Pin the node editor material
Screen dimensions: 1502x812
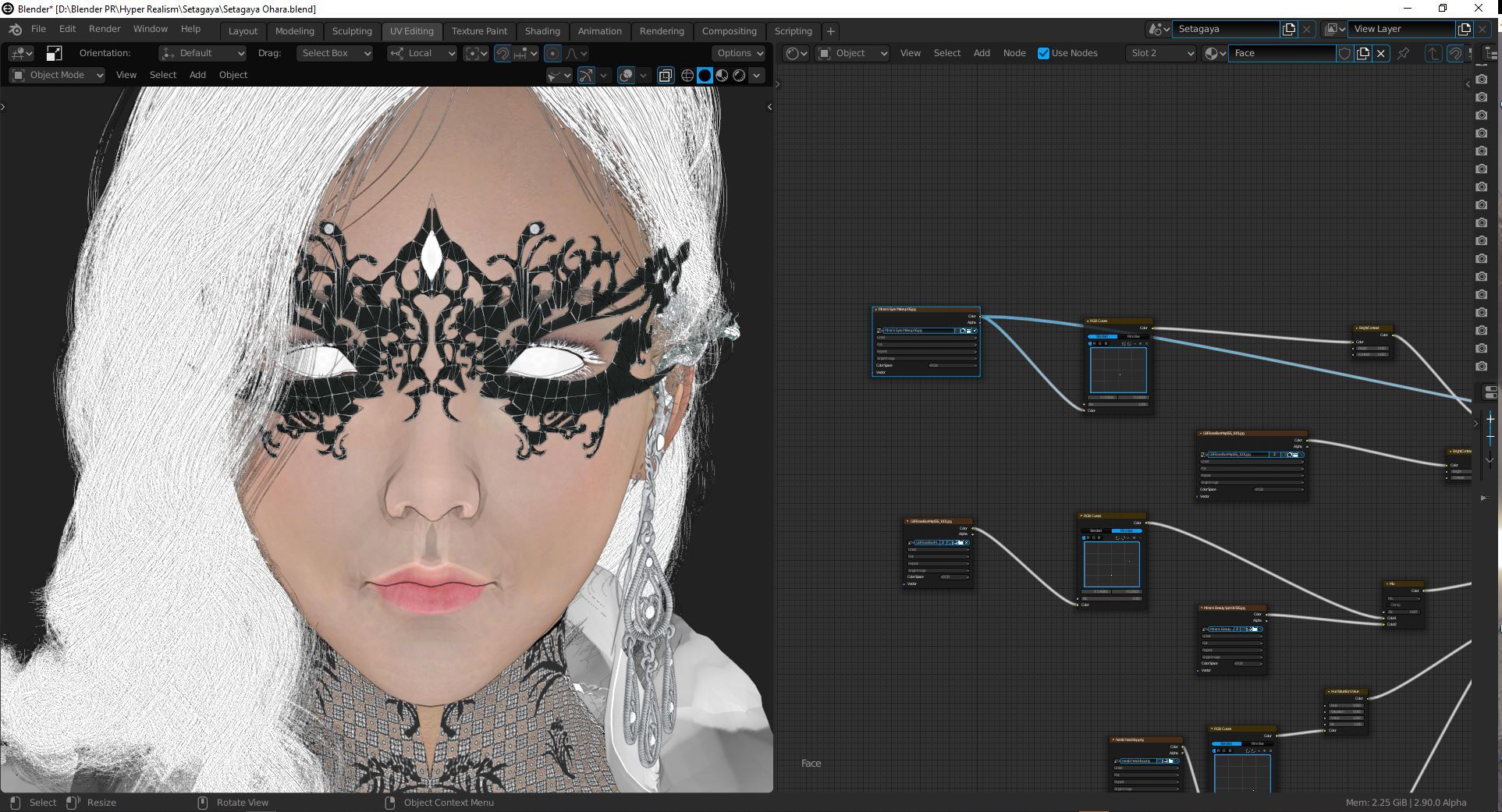coord(1404,53)
